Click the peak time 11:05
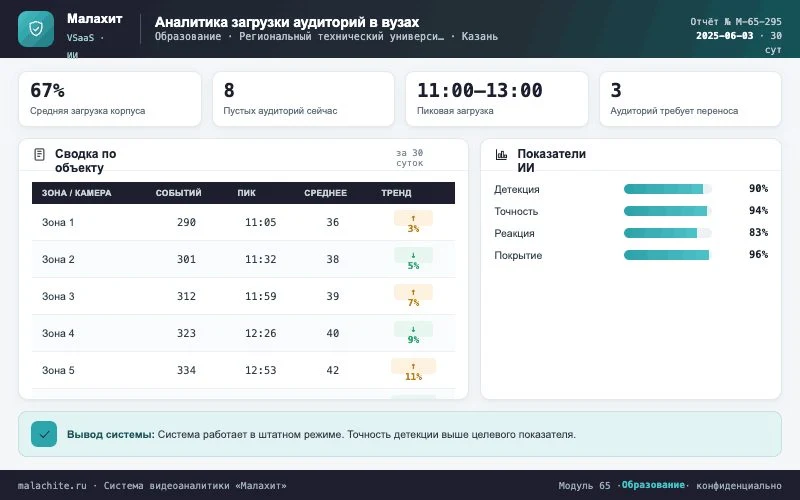The height and width of the screenshot is (500, 800). pyautogui.click(x=261, y=222)
